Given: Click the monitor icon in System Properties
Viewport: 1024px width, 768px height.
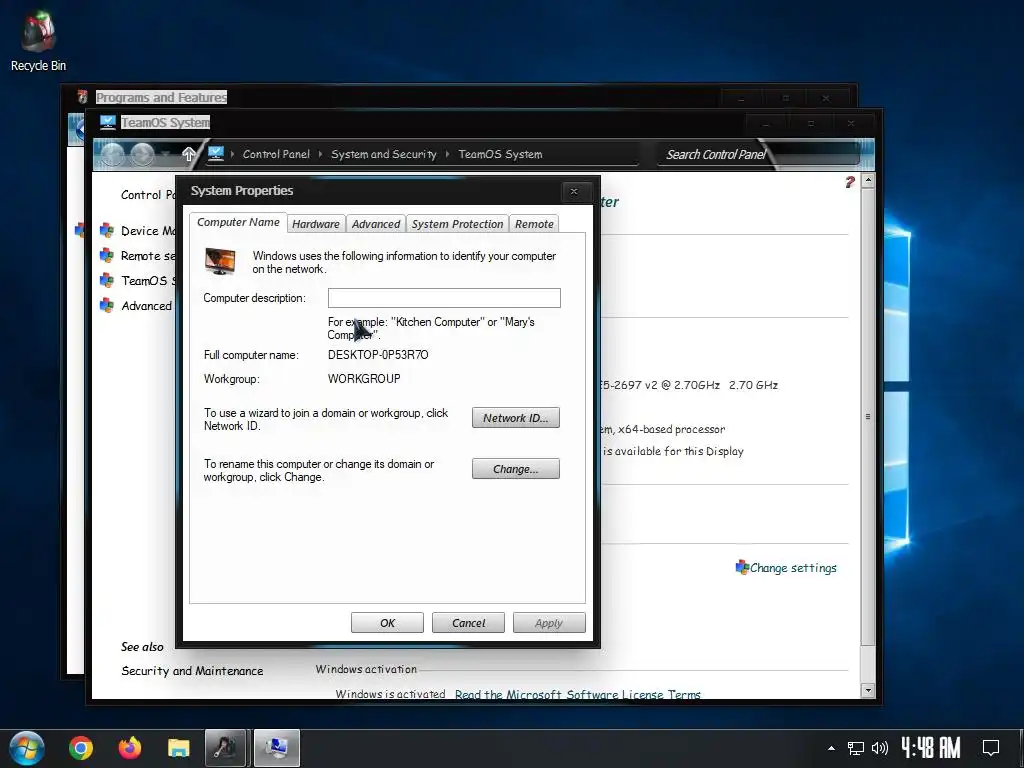Looking at the screenshot, I should pyautogui.click(x=220, y=261).
